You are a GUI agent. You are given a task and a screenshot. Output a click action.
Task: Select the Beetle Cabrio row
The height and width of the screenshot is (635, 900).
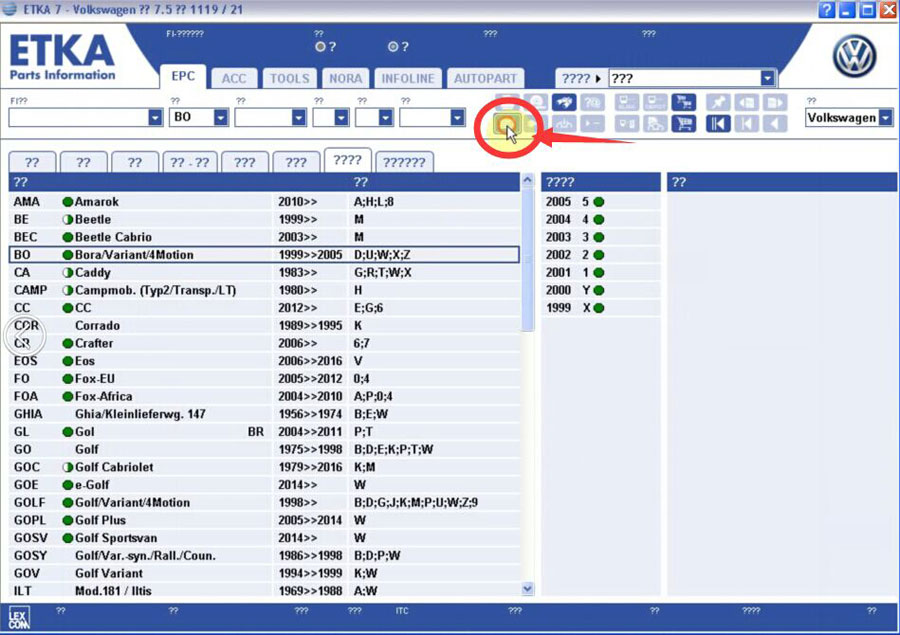[264, 237]
